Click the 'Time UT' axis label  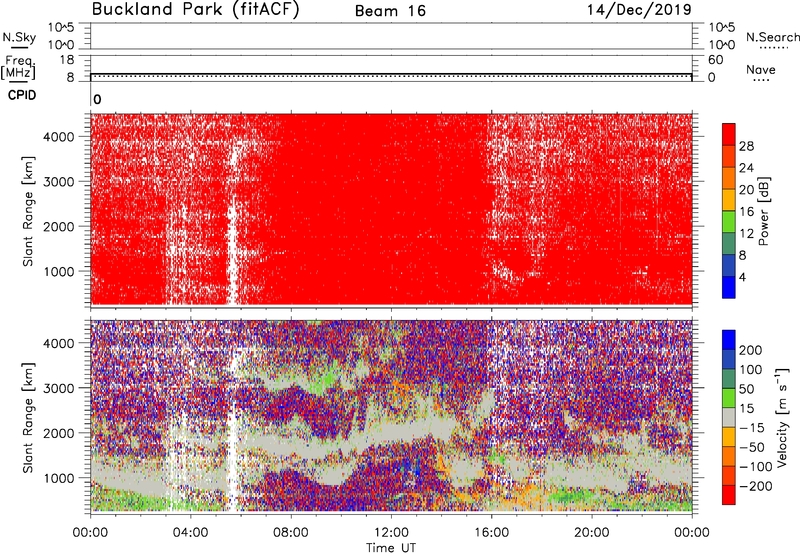tap(391, 548)
